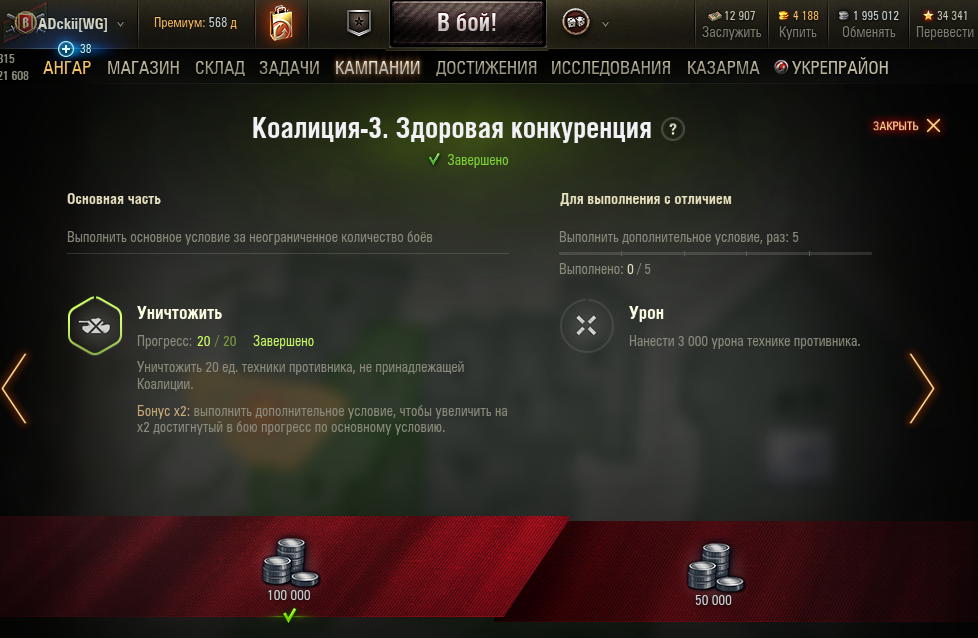Click the crossed damage condition icon
Image resolution: width=978 pixels, height=638 pixels.
[586, 326]
